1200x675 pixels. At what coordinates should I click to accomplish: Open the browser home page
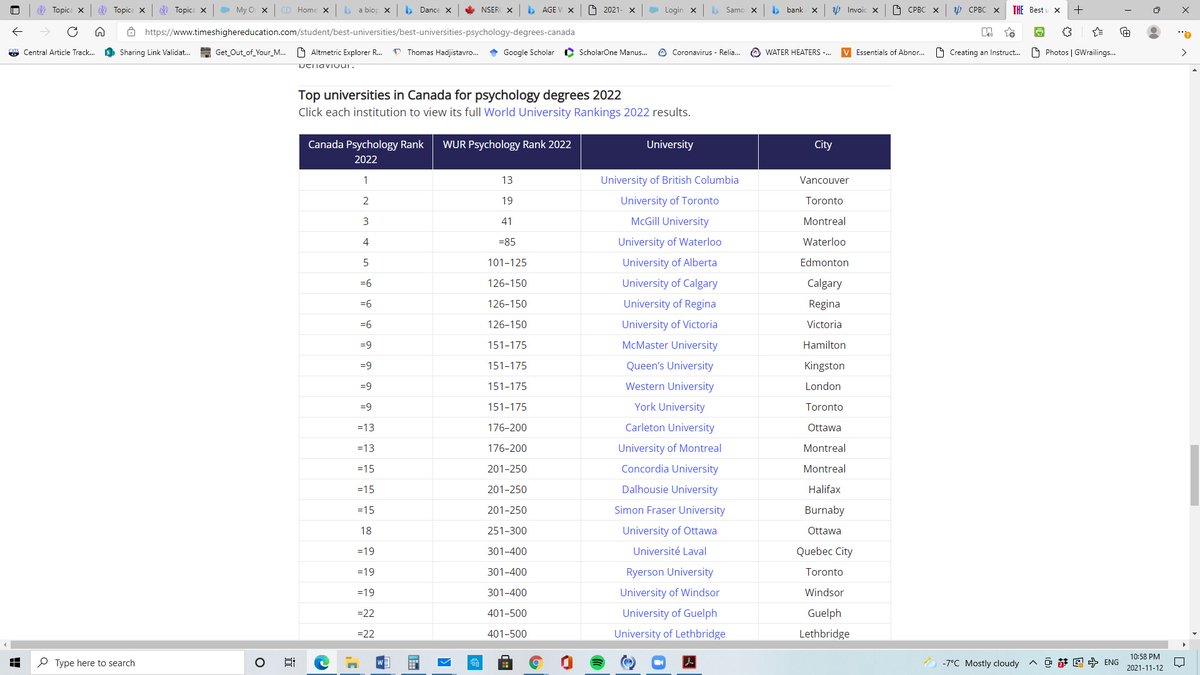click(101, 31)
